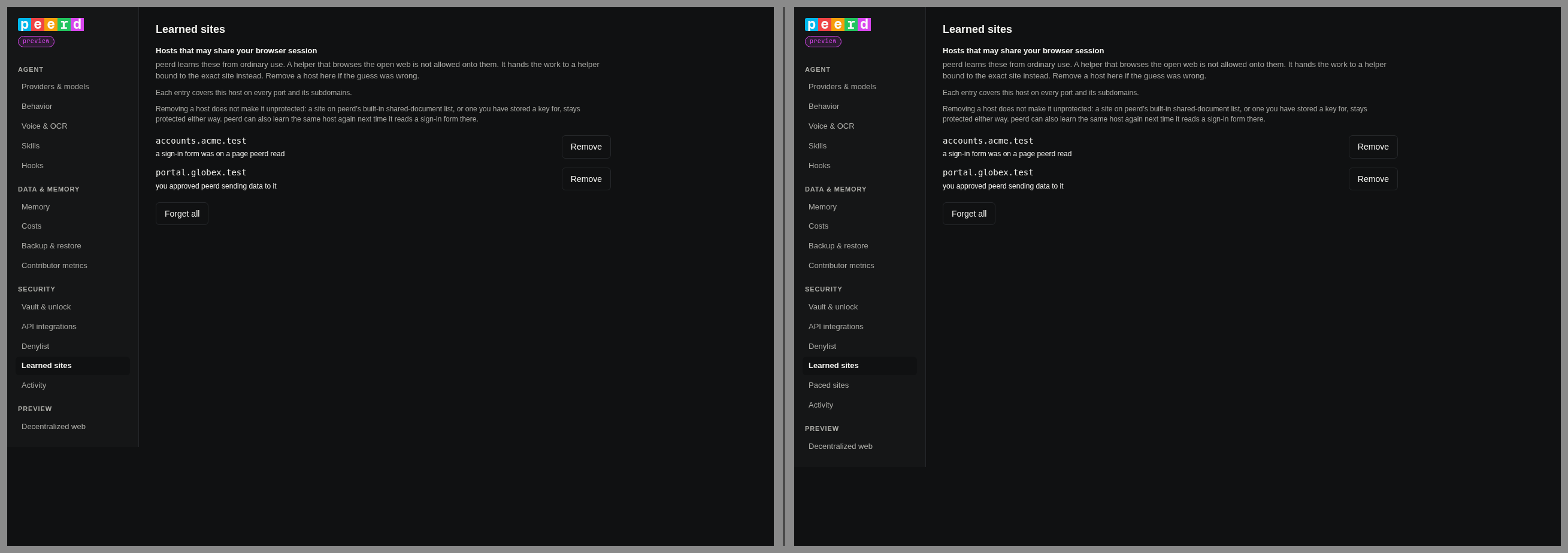Open Denylist in left panel
Viewport: 1568px width, 553px height.
point(72,346)
